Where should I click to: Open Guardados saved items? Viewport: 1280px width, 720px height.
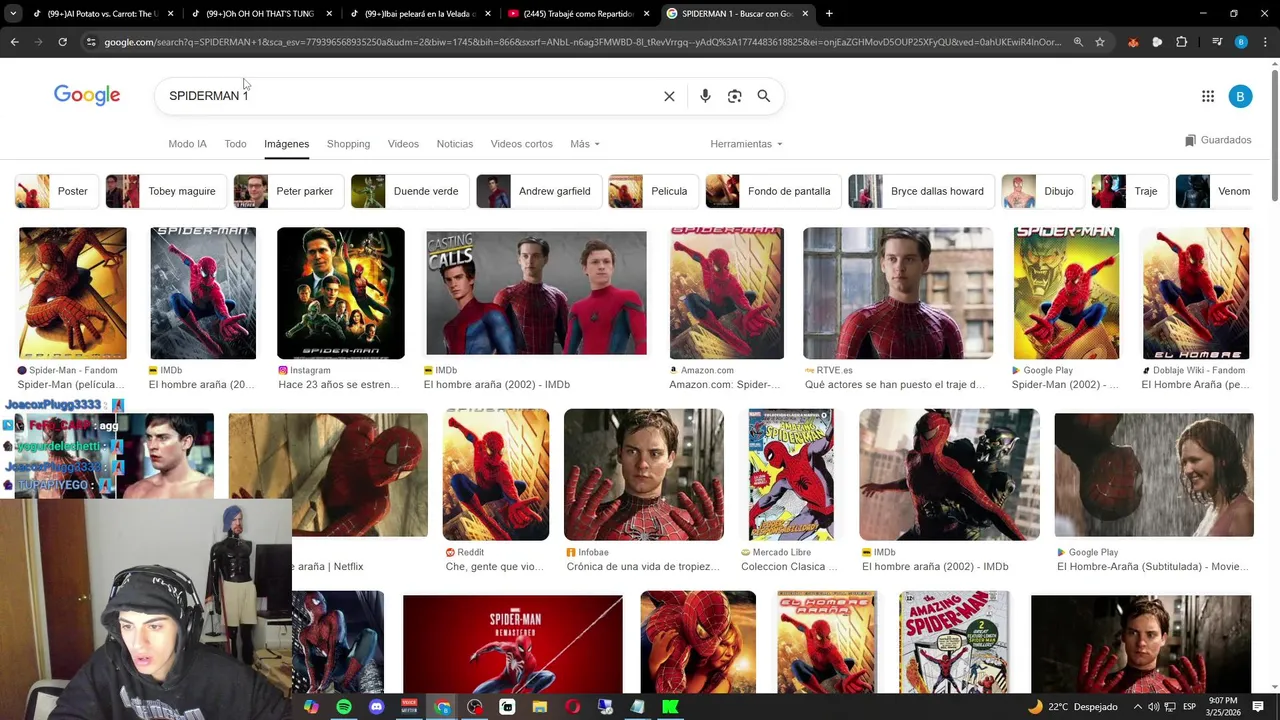(1218, 140)
